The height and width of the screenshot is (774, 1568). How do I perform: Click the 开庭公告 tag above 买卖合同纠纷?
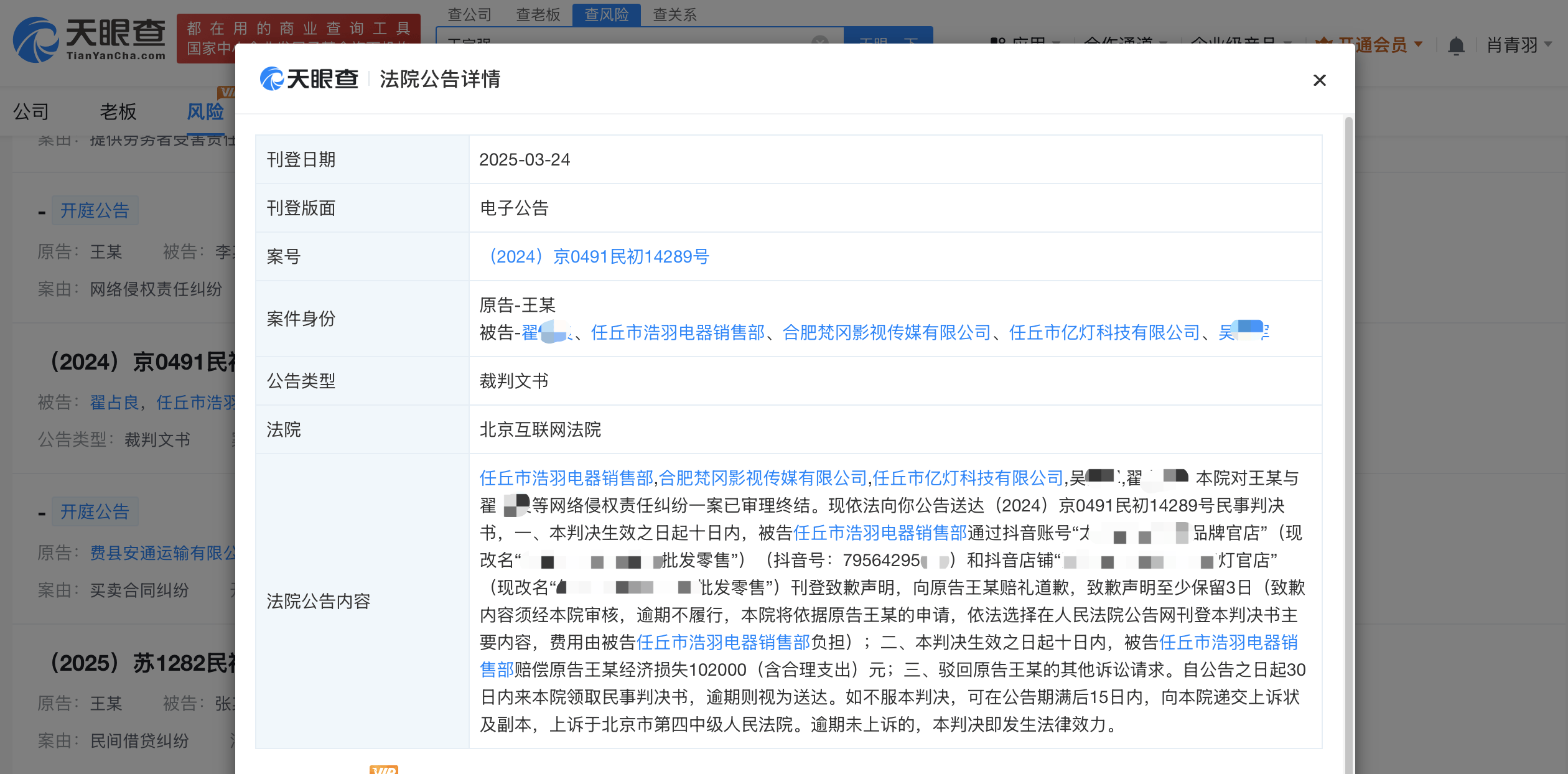(x=95, y=511)
